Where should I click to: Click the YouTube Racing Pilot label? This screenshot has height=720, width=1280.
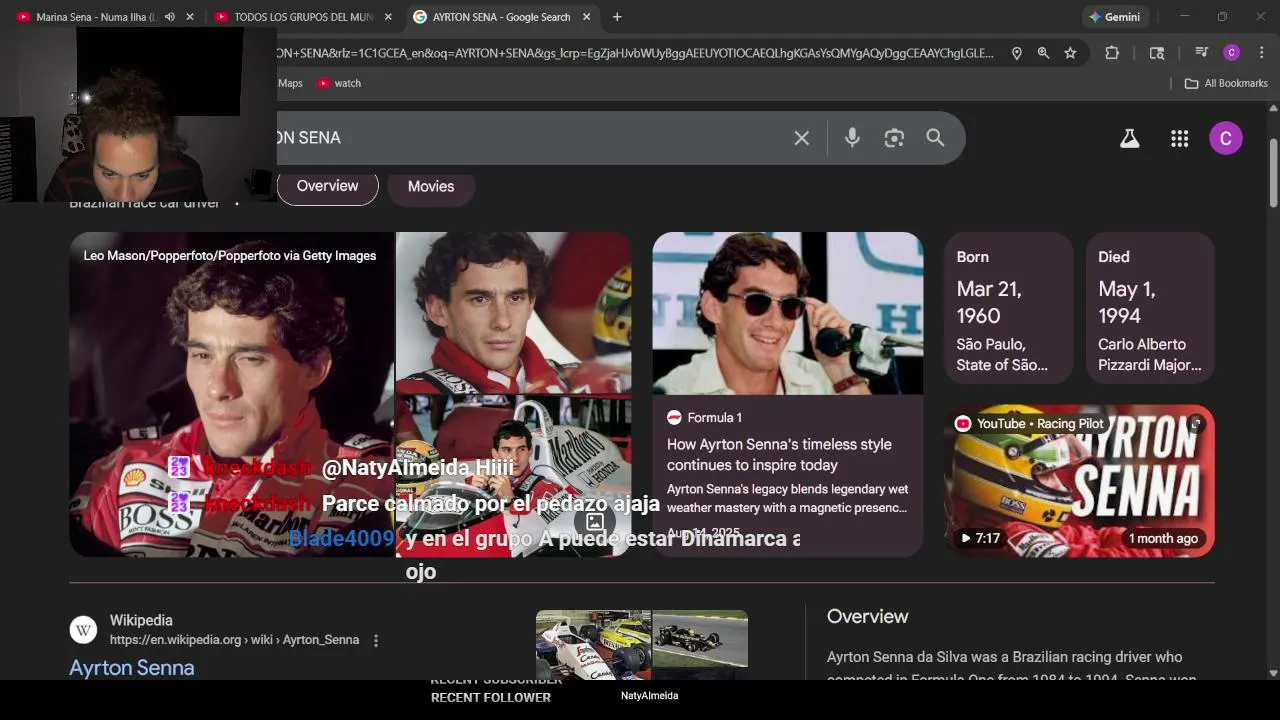1030,424
